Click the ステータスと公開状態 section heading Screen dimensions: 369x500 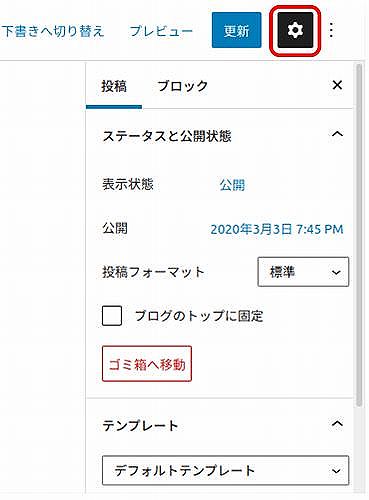(x=167, y=136)
